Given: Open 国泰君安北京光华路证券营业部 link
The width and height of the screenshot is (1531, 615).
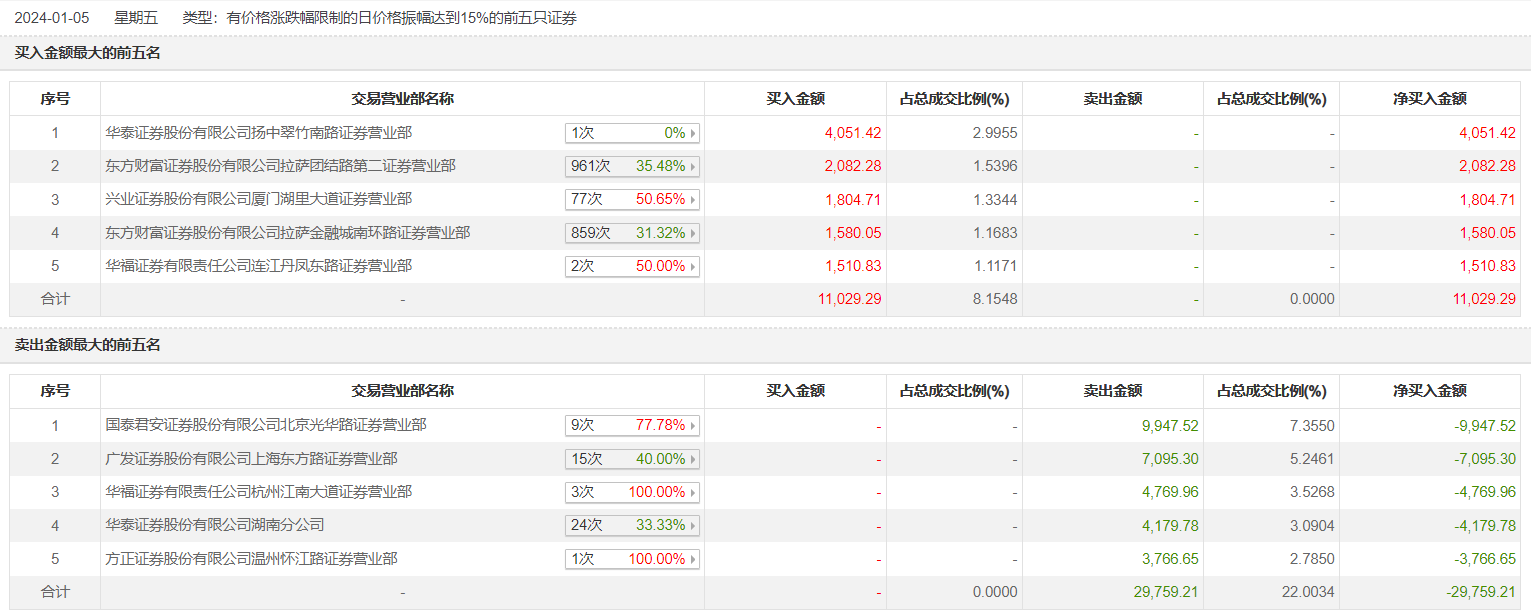Looking at the screenshot, I should 266,425.
